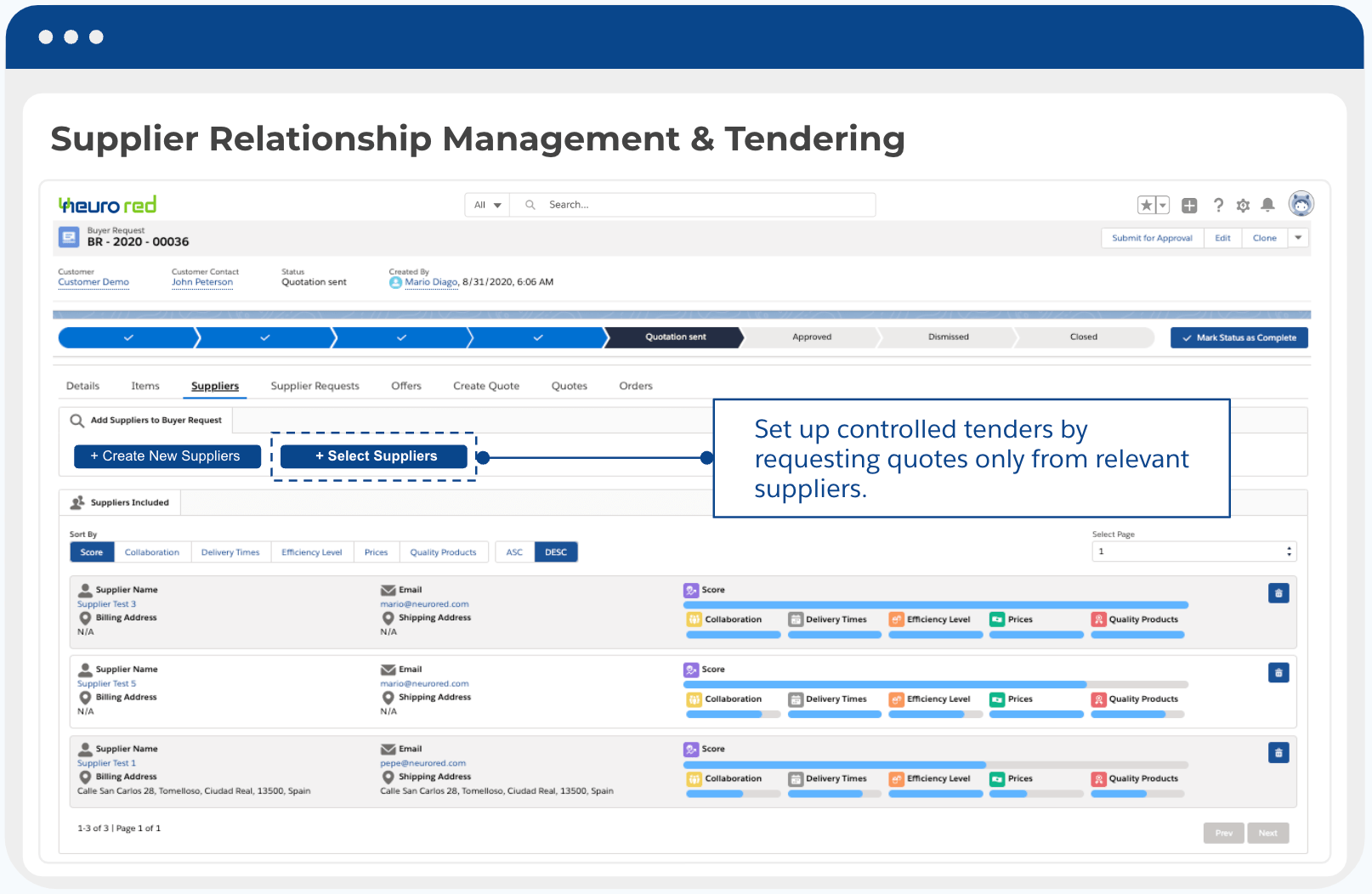Open notifications via the bell icon

point(1267,205)
